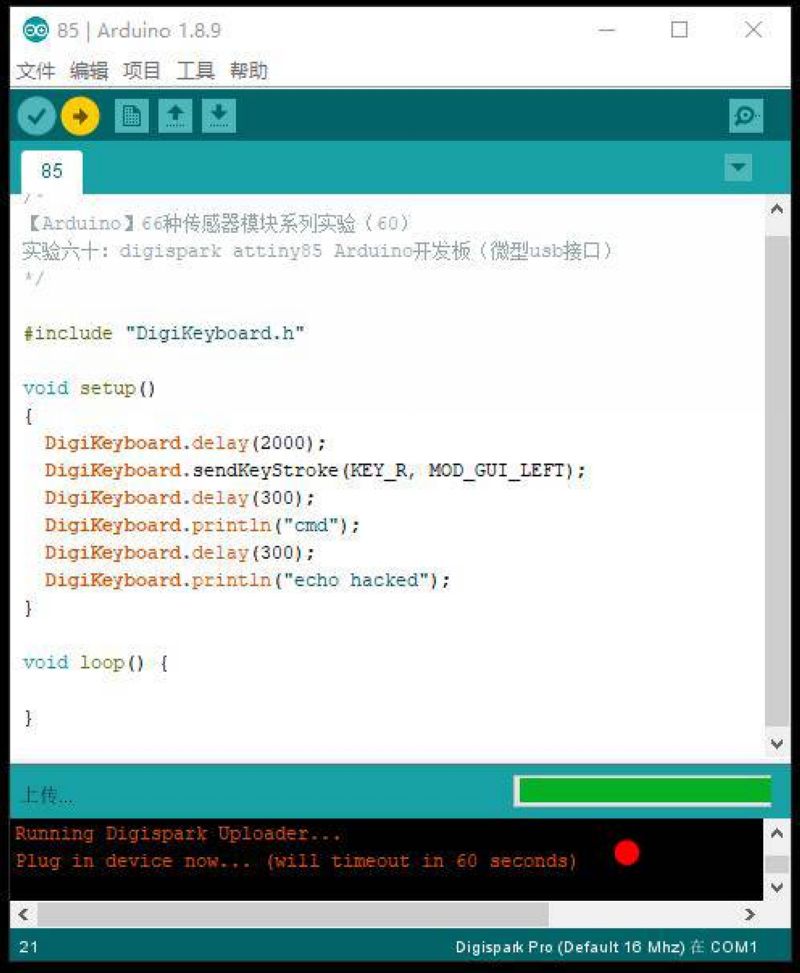Viewport: 800px width, 973px height.
Task: Open the Serial Monitor magnifier icon
Action: click(x=745, y=115)
